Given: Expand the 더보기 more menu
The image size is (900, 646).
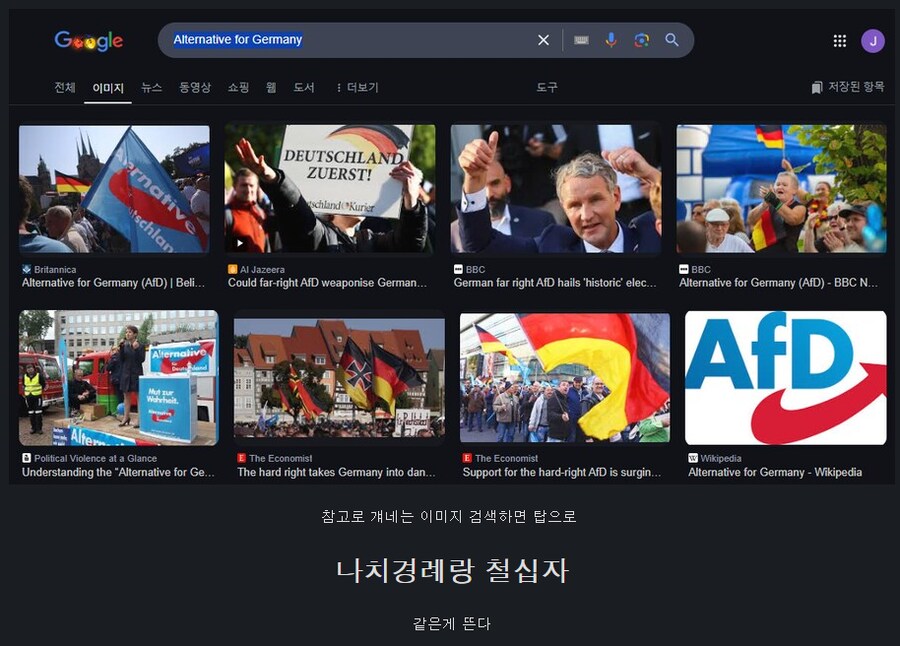Looking at the screenshot, I should tap(357, 88).
